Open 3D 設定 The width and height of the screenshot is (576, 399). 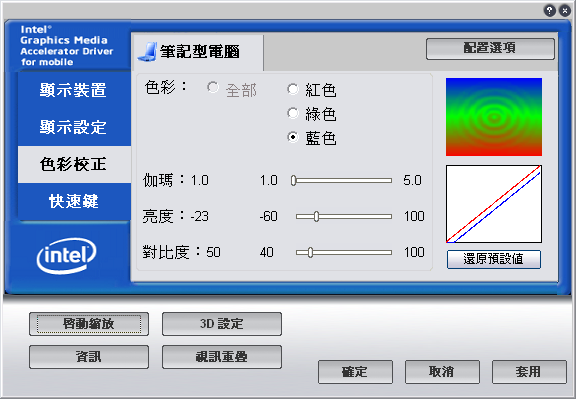pyautogui.click(x=222, y=324)
